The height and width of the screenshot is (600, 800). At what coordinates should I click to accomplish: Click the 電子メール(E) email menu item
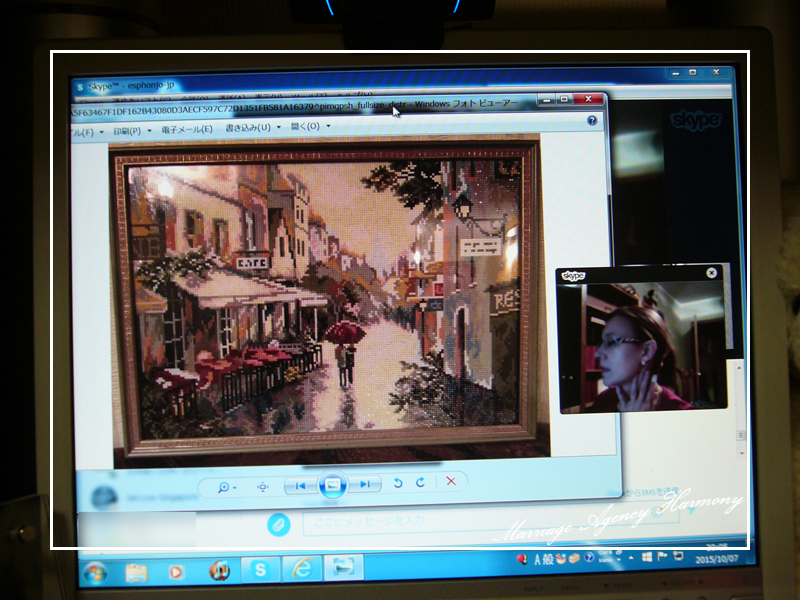coord(187,130)
